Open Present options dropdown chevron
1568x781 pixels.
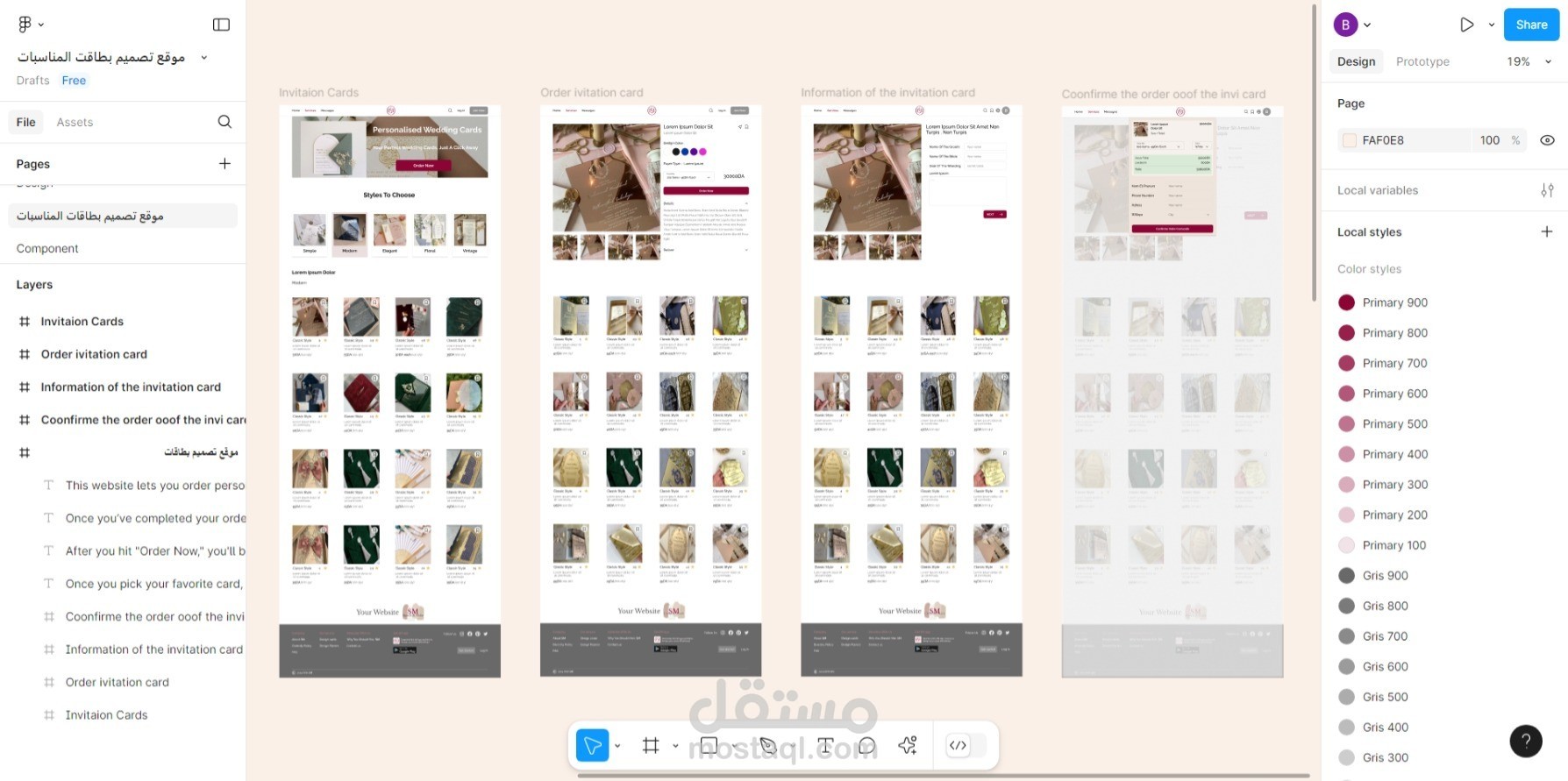pyautogui.click(x=1492, y=25)
